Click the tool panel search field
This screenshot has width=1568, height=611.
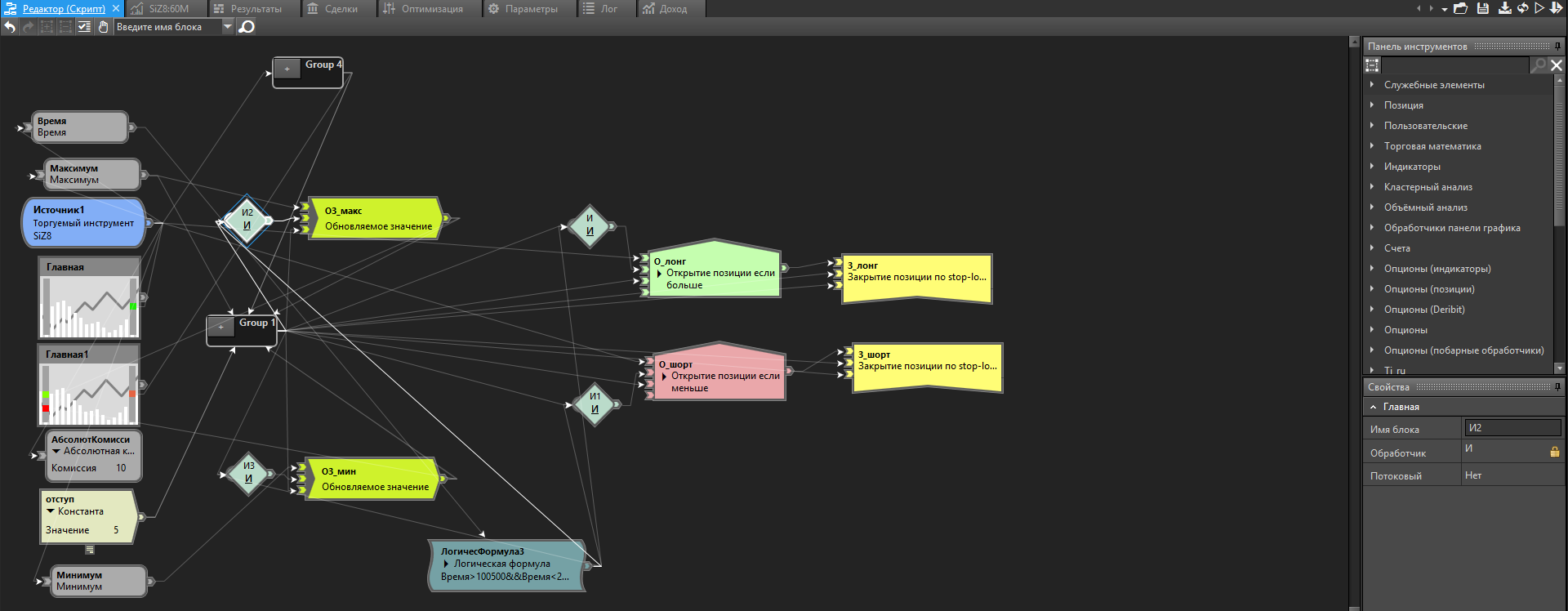click(1454, 65)
